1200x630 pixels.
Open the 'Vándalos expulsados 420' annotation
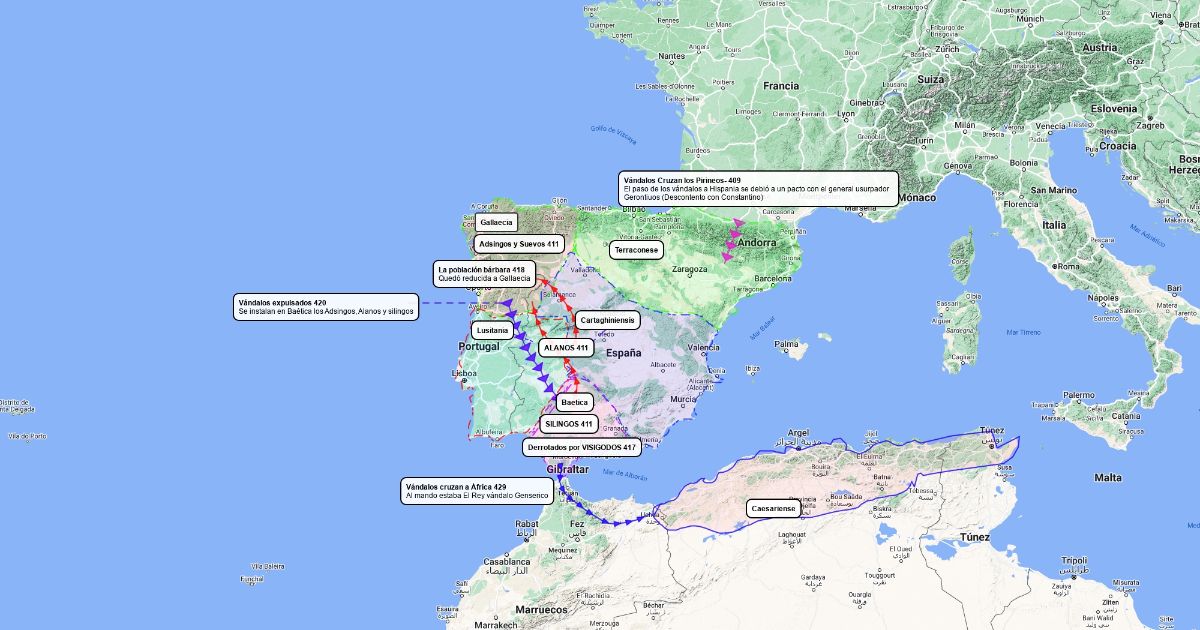[327, 308]
